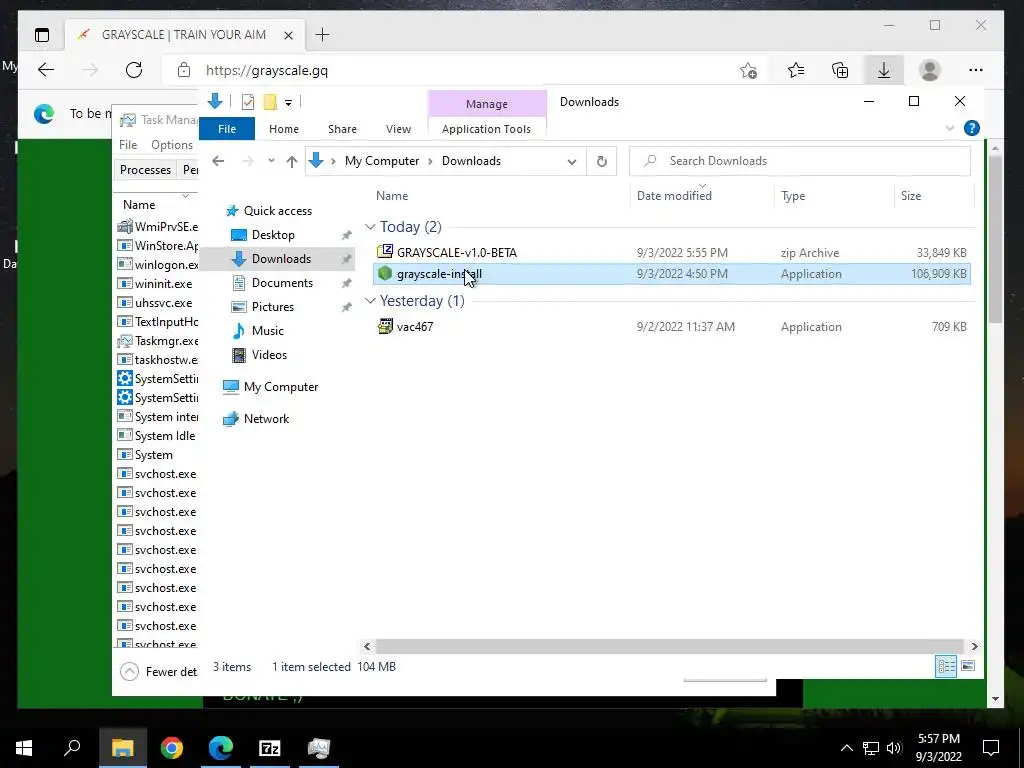Open the Share ribbon tab
The height and width of the screenshot is (768, 1024).
(x=342, y=129)
